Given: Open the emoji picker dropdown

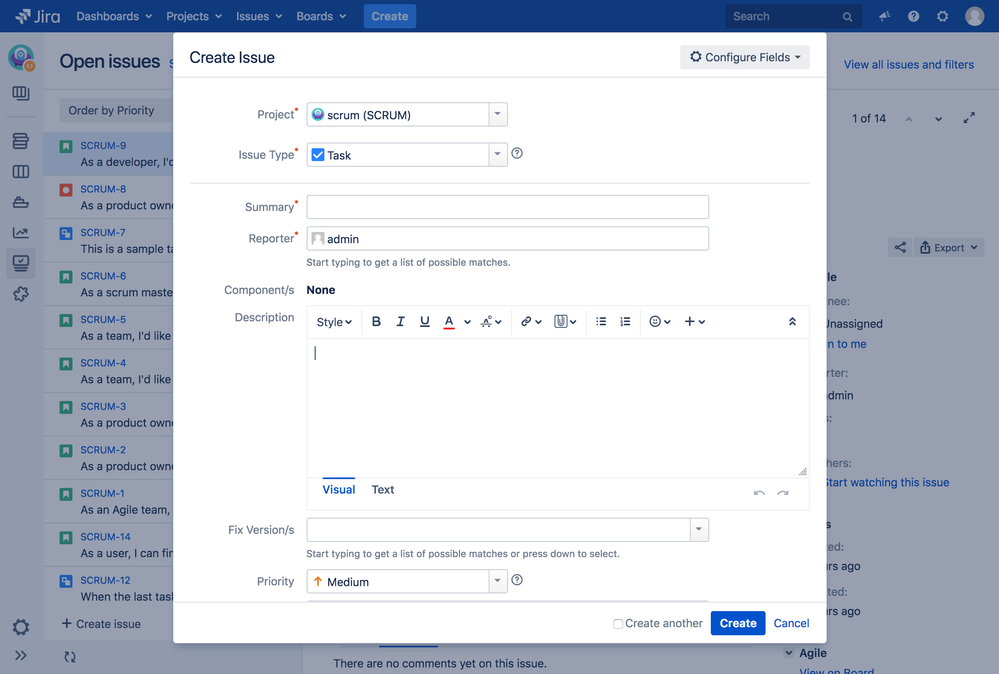Looking at the screenshot, I should pos(660,322).
